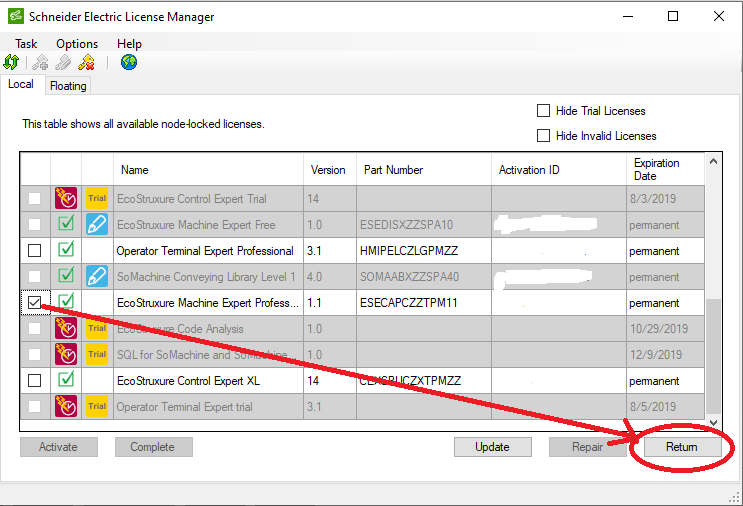Click yellow Trial badge of EcoStruxure Code Analysis
The height and width of the screenshot is (506, 743).
pyautogui.click(x=97, y=328)
